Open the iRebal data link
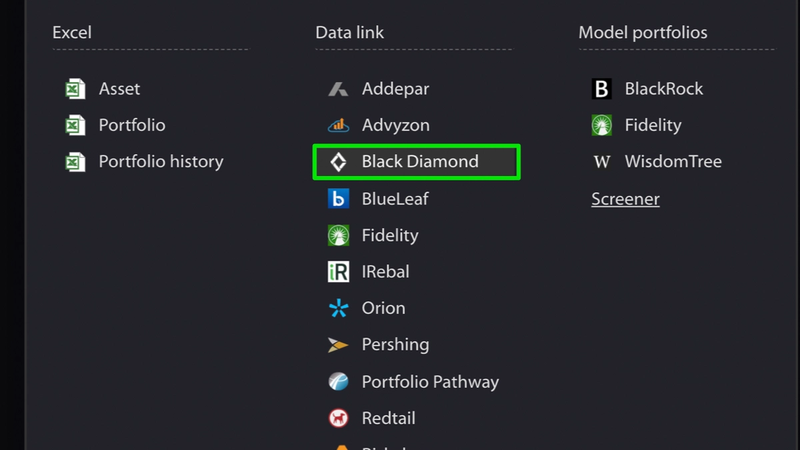The image size is (800, 450). click(385, 271)
